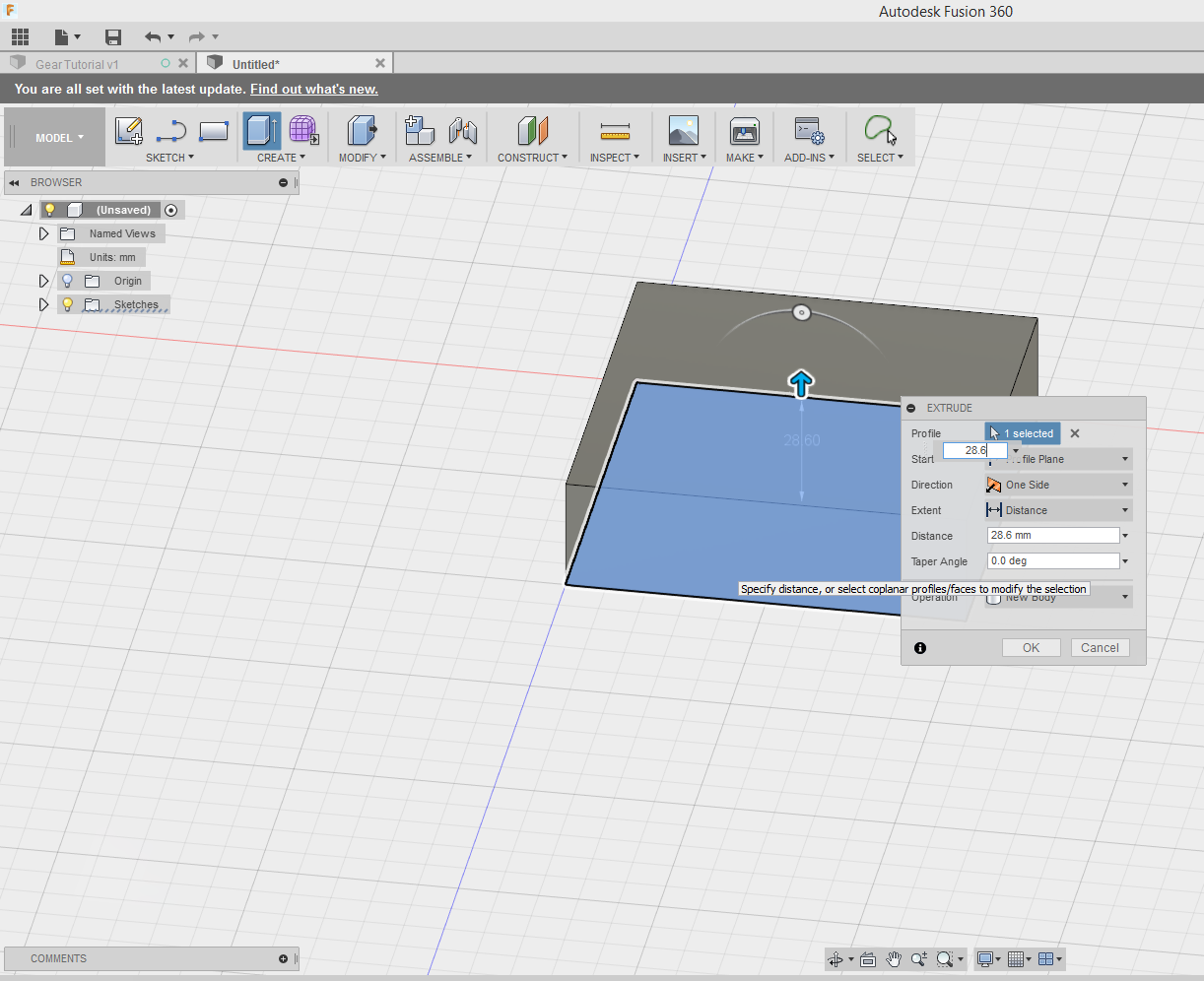Click the Create Form icon
The width and height of the screenshot is (1204, 981).
(303, 131)
